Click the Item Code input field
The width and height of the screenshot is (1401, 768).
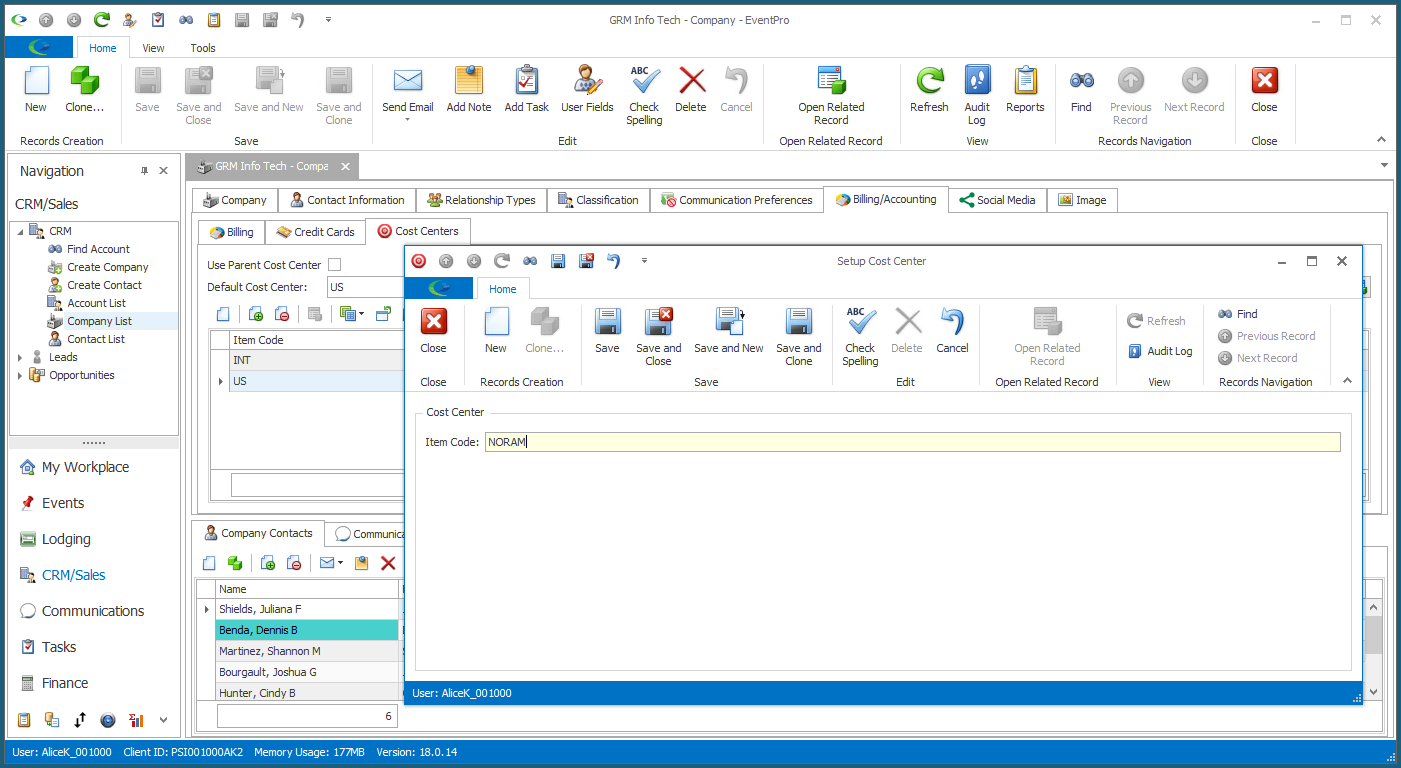tap(912, 442)
